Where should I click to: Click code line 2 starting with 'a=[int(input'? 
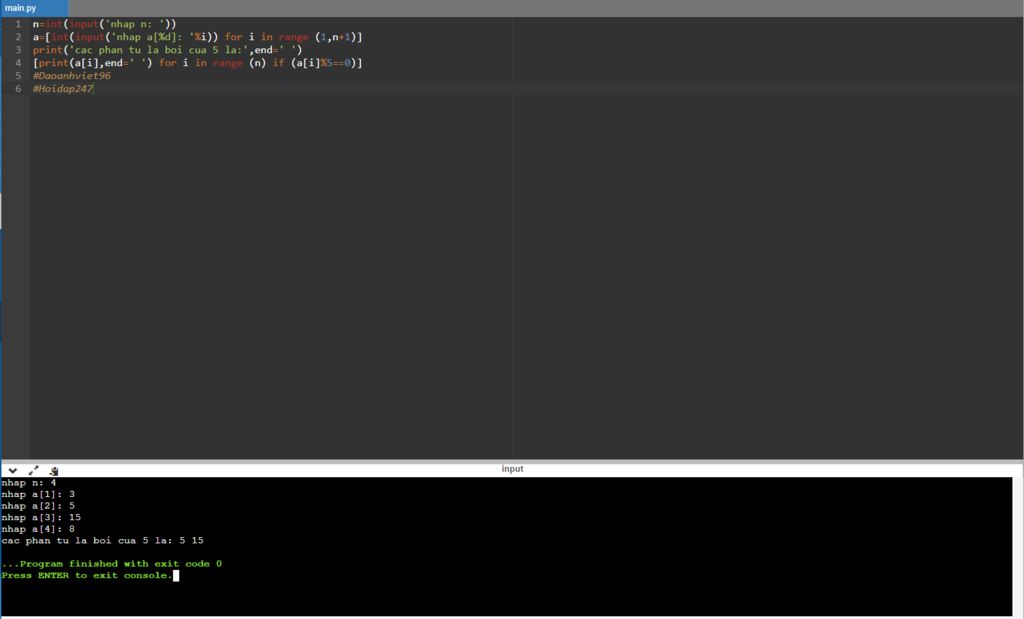coord(197,37)
